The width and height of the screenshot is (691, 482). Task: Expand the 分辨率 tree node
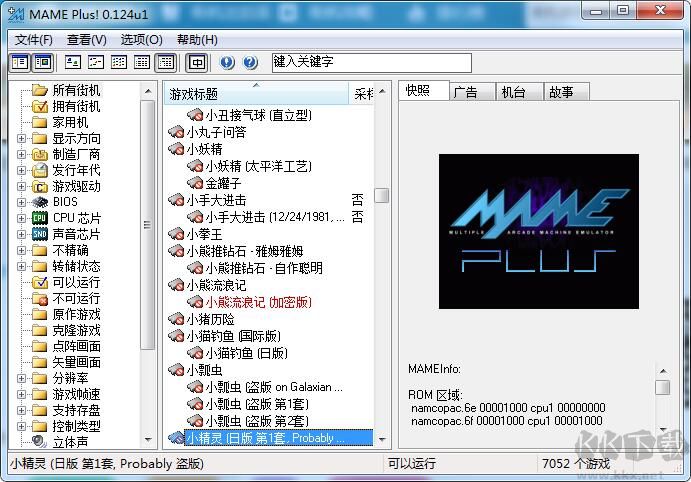coord(21,378)
